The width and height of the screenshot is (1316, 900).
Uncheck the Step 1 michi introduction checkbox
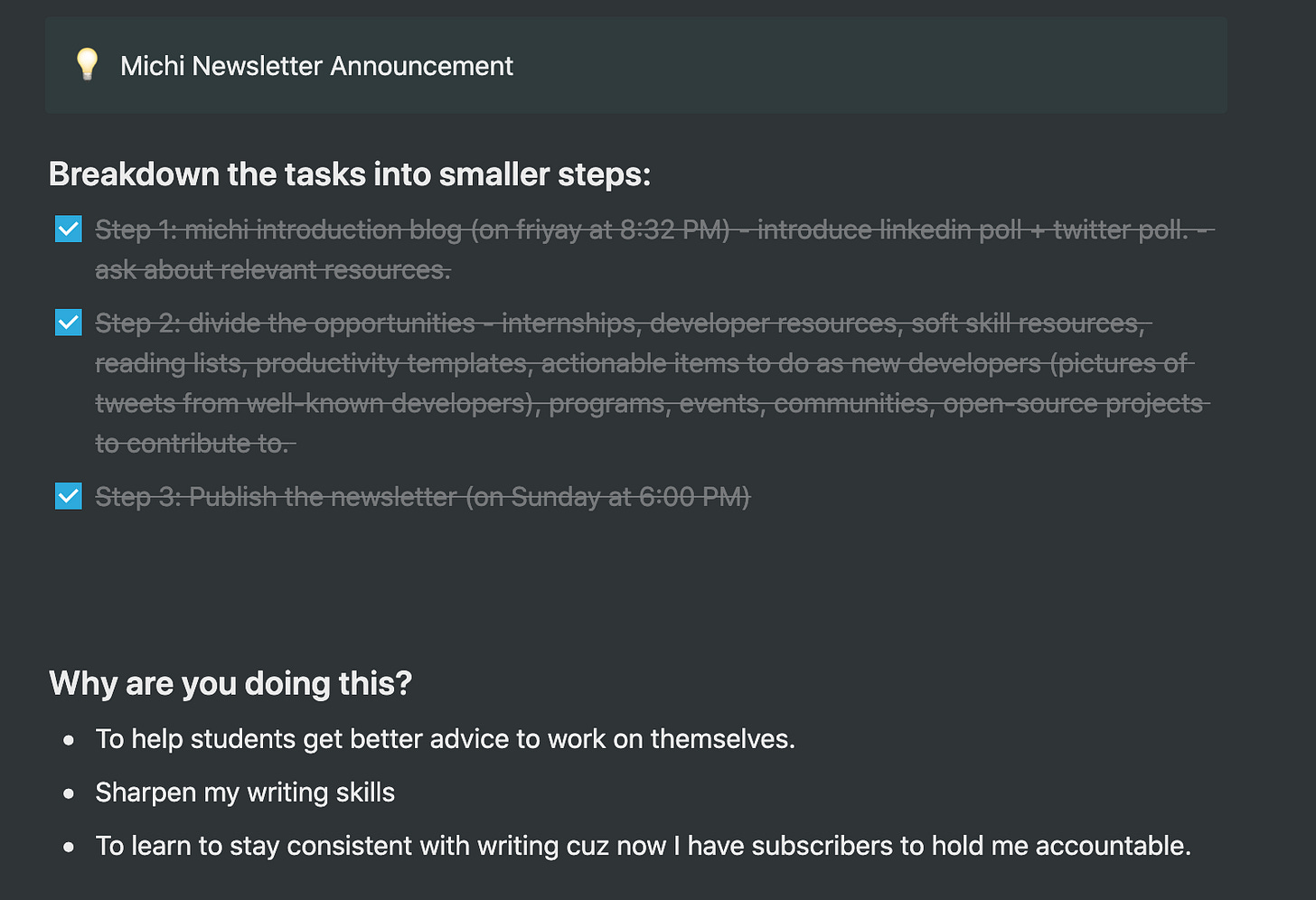click(69, 229)
